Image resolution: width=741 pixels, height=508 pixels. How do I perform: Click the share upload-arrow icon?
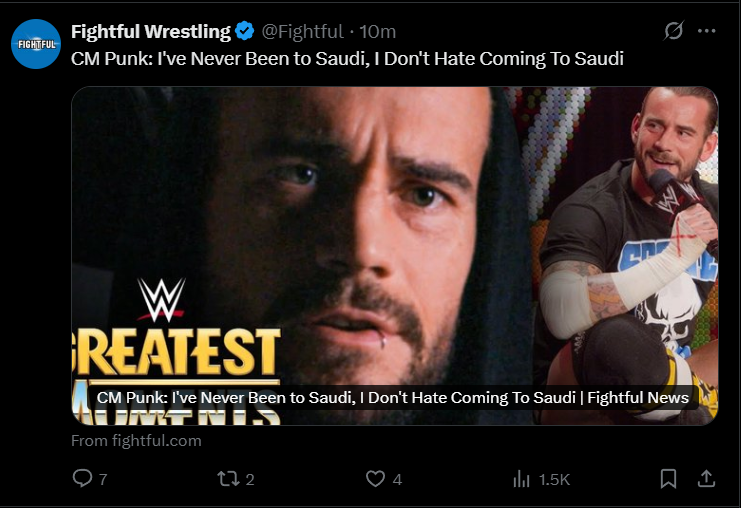pyautogui.click(x=706, y=479)
